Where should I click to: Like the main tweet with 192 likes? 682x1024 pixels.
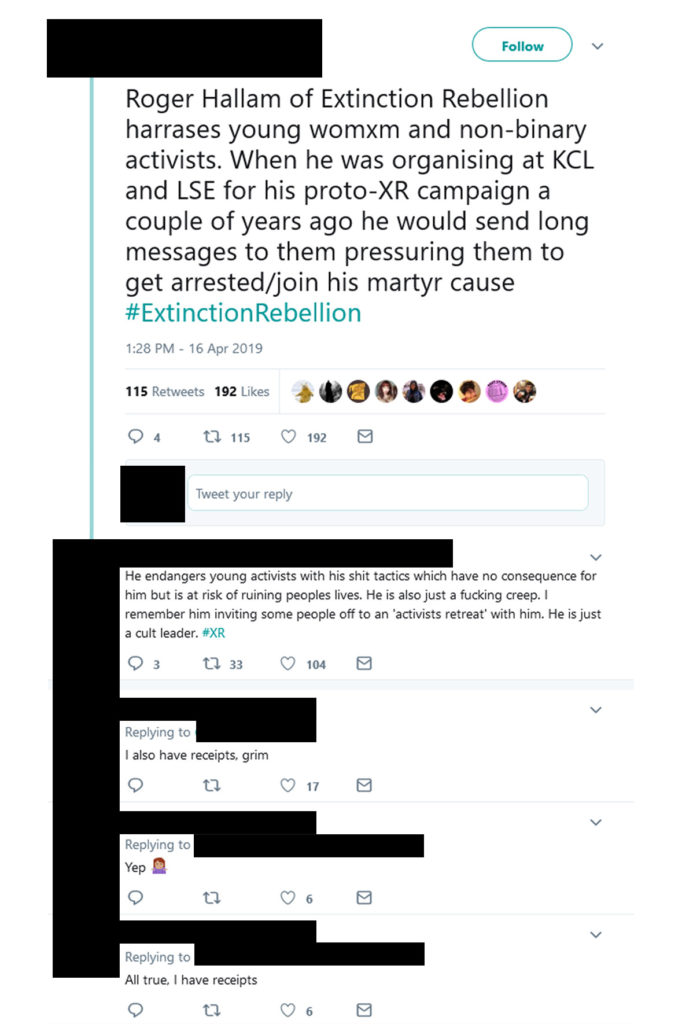point(289,437)
